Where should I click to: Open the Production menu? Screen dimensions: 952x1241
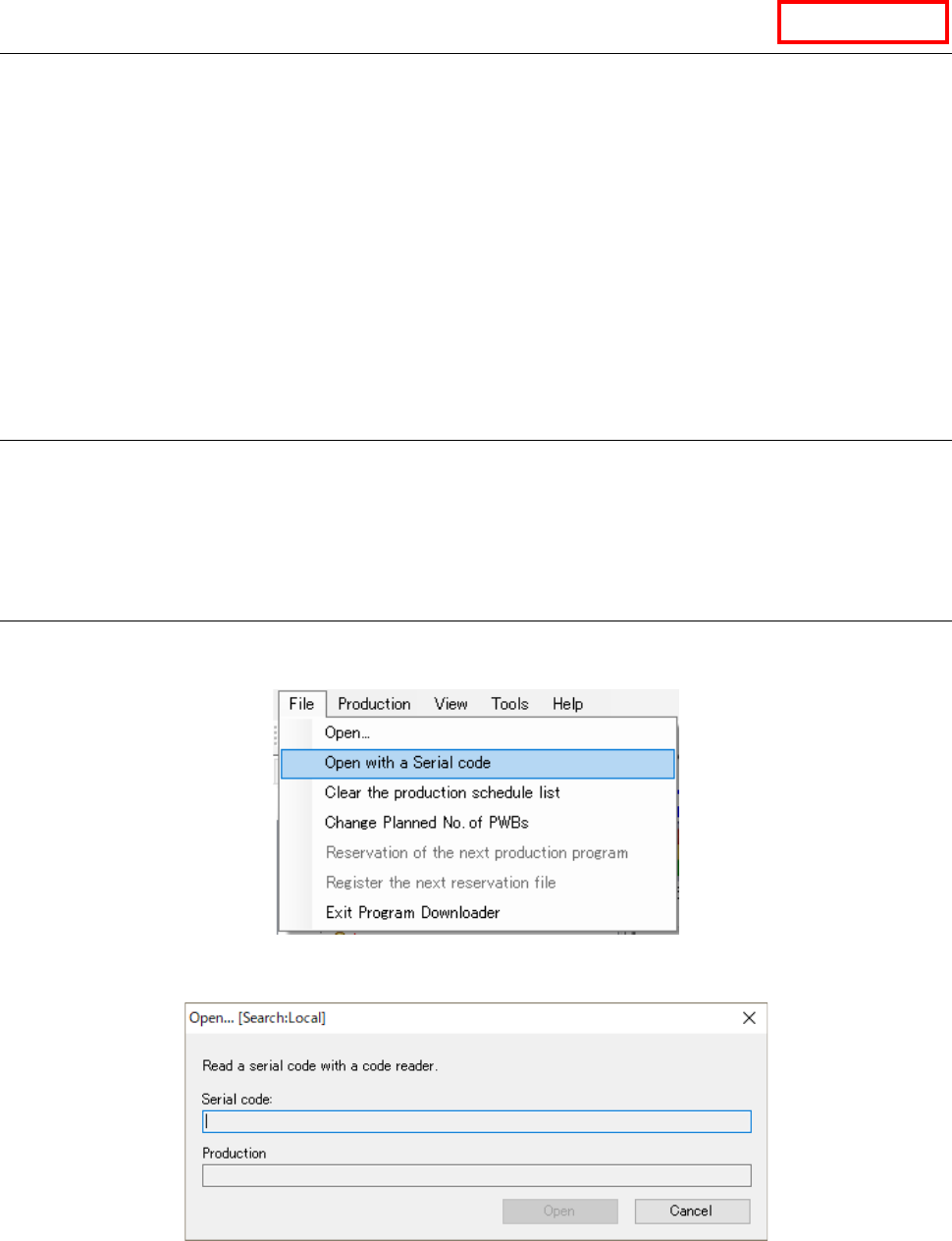coord(374,704)
